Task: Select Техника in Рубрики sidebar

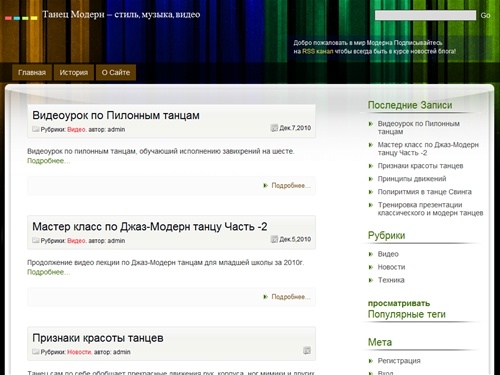Action: pyautogui.click(x=391, y=280)
